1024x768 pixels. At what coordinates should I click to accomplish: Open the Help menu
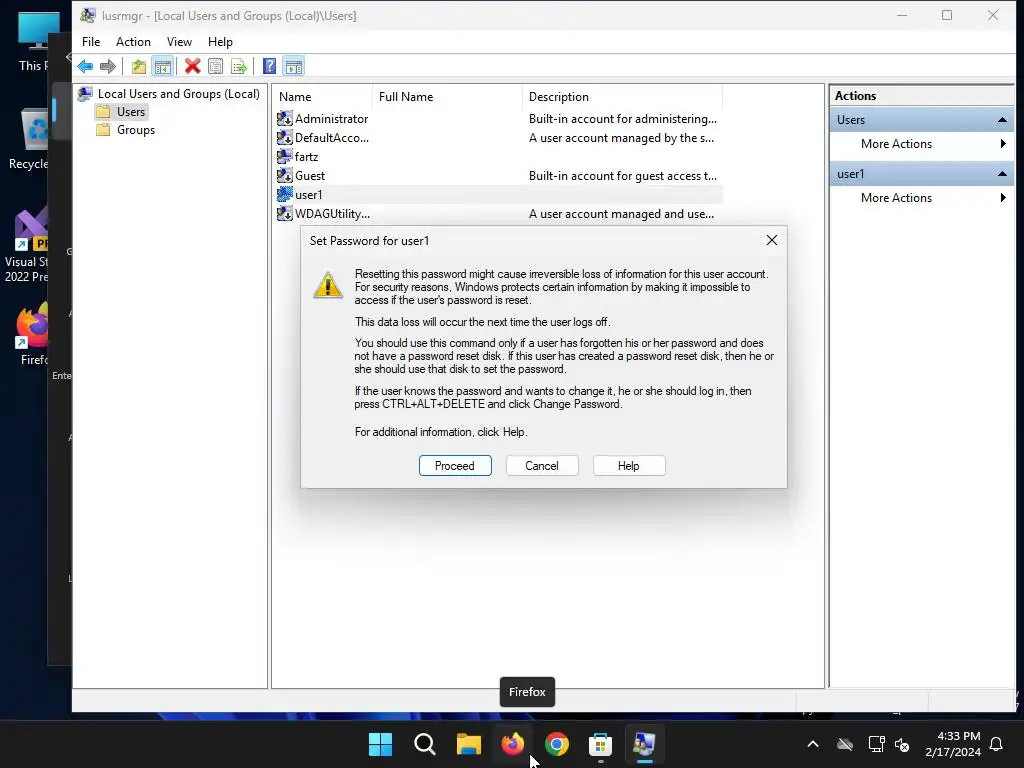click(x=220, y=42)
